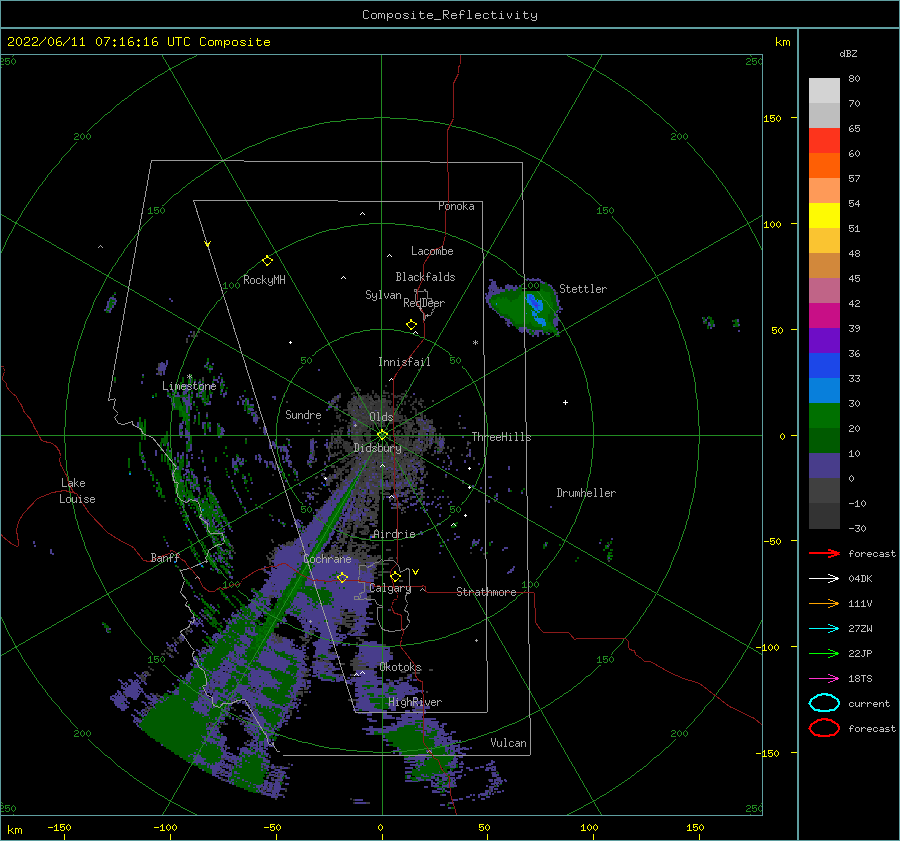Screen dimensions: 900x841
Task: Select the magenta swatch between 39 and 42 dBZ
Action: click(x=824, y=315)
